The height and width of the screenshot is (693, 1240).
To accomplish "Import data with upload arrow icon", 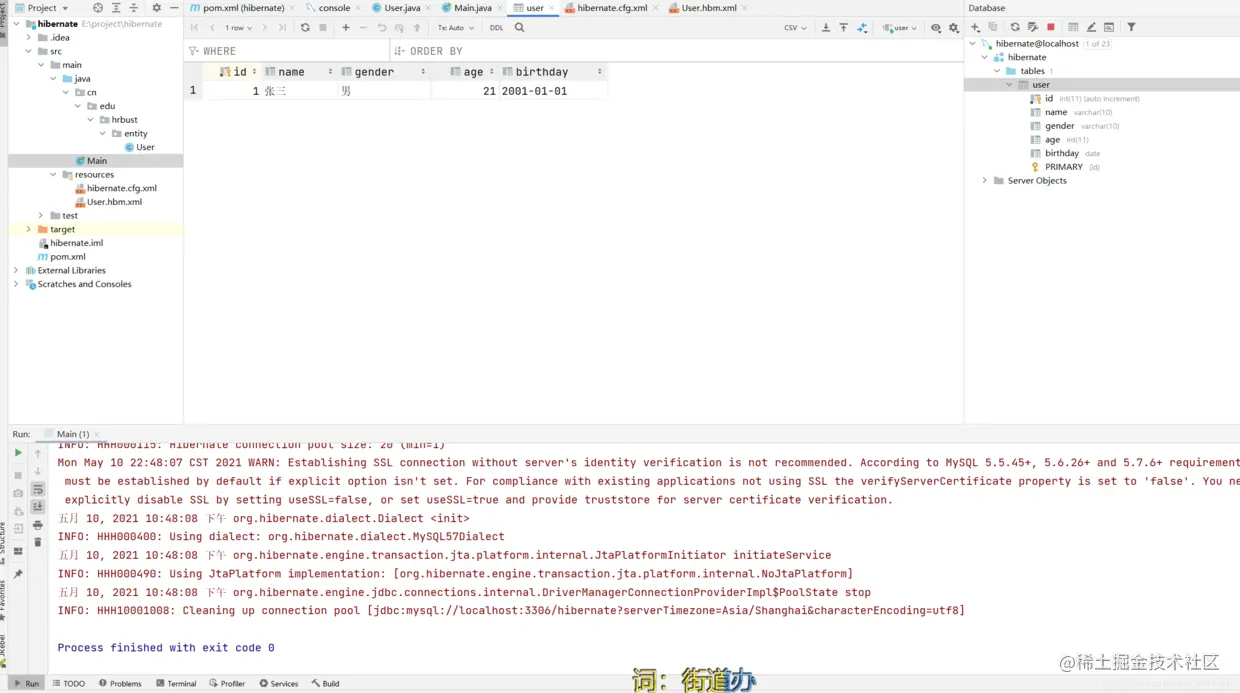I will click(x=844, y=28).
